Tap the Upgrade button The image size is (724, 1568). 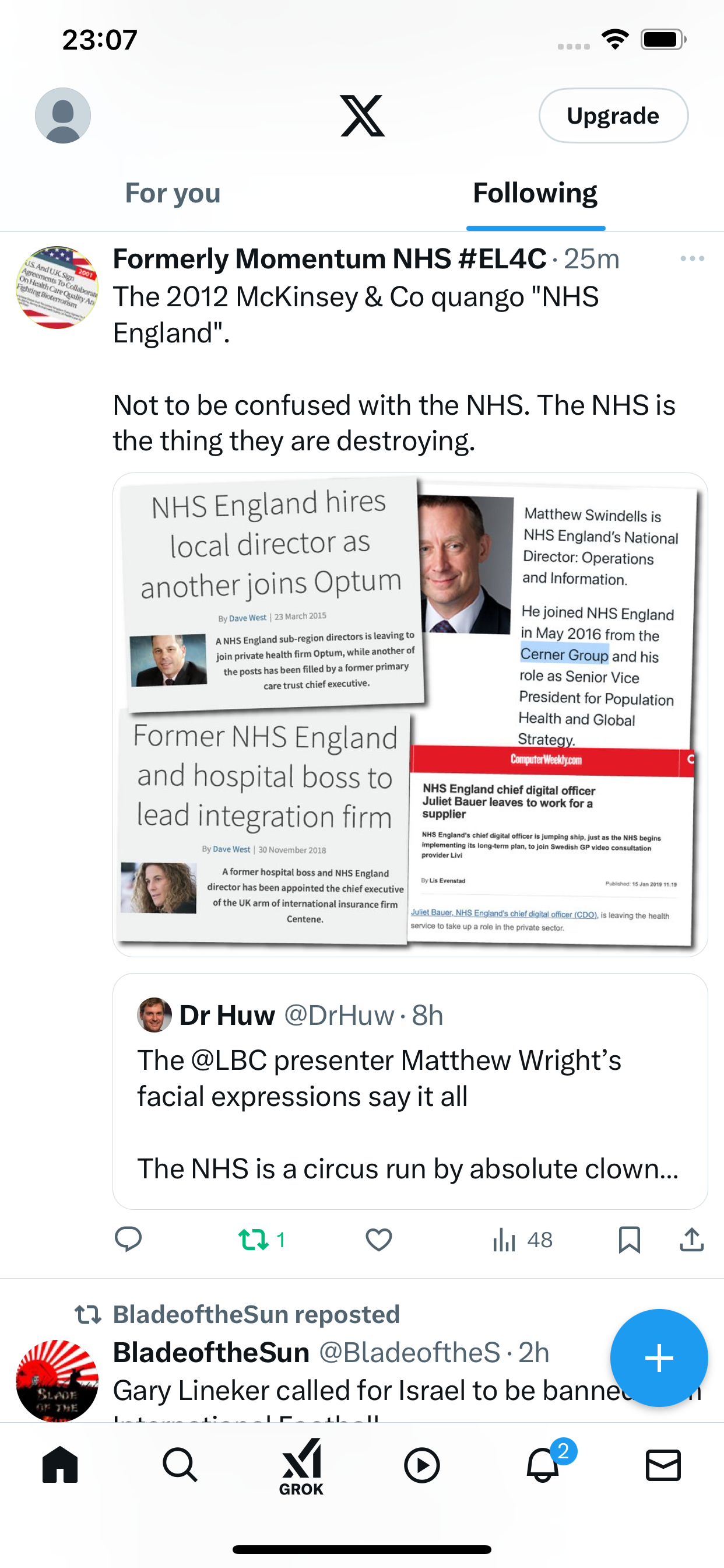point(613,116)
